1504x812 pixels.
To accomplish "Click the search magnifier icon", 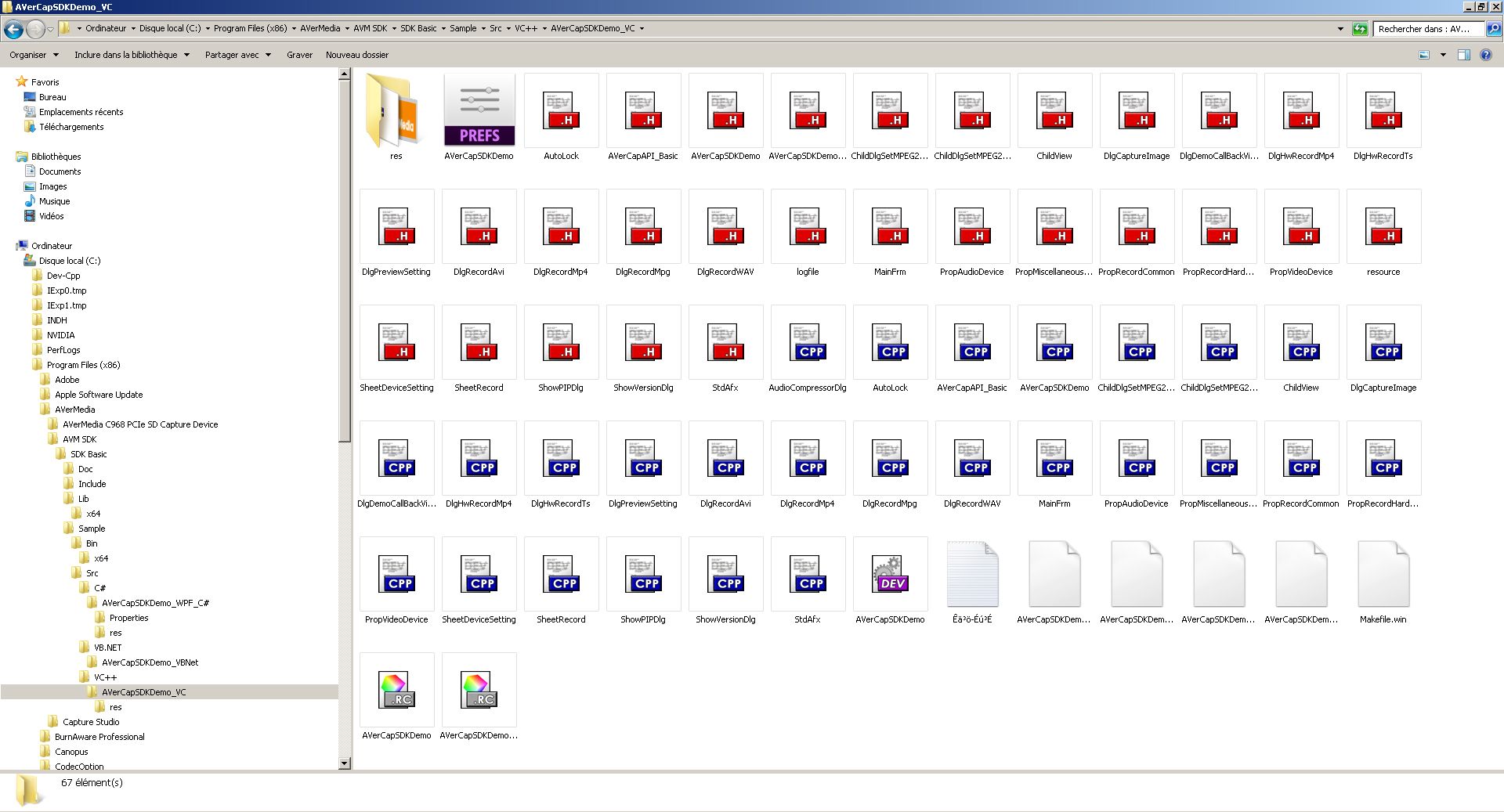I will click(1494, 29).
